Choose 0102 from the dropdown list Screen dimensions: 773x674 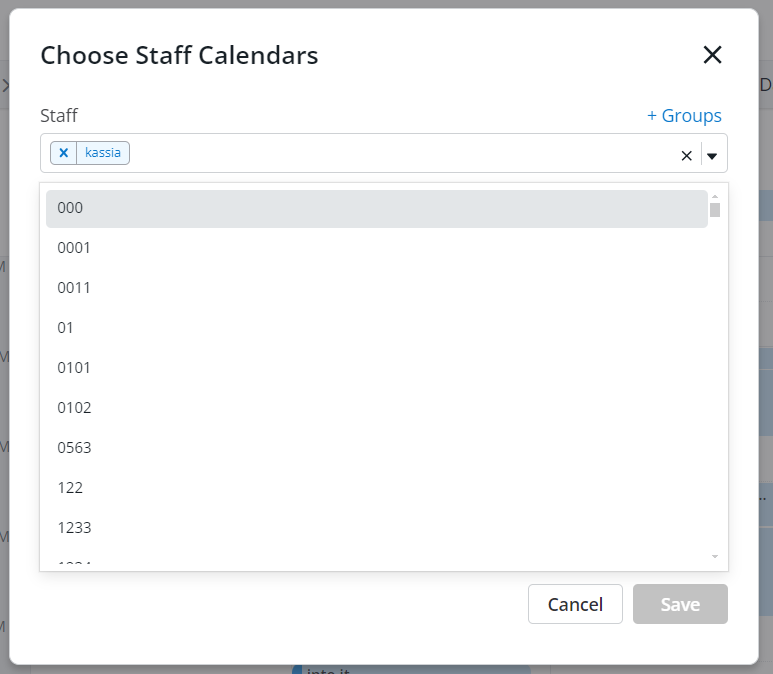(377, 407)
